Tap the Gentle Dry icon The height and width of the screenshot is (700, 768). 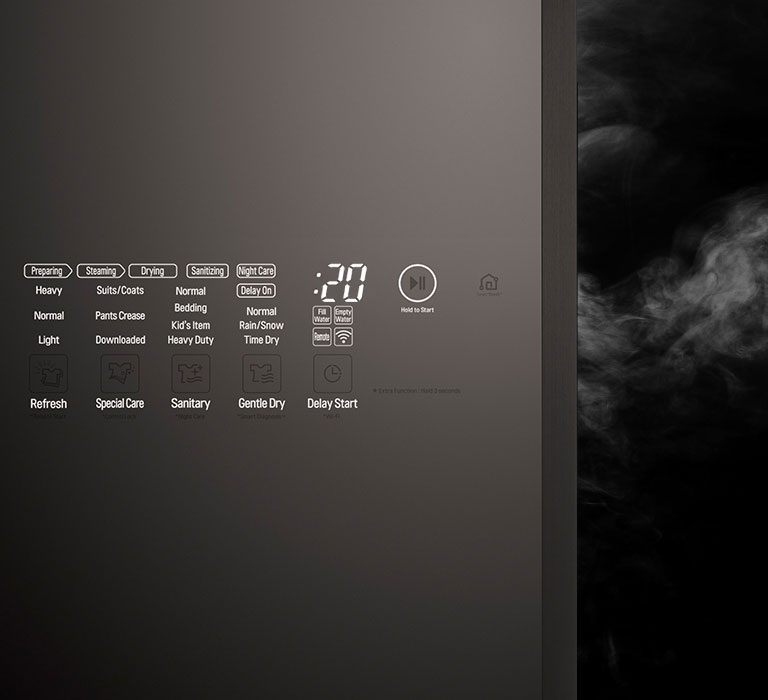[261, 373]
